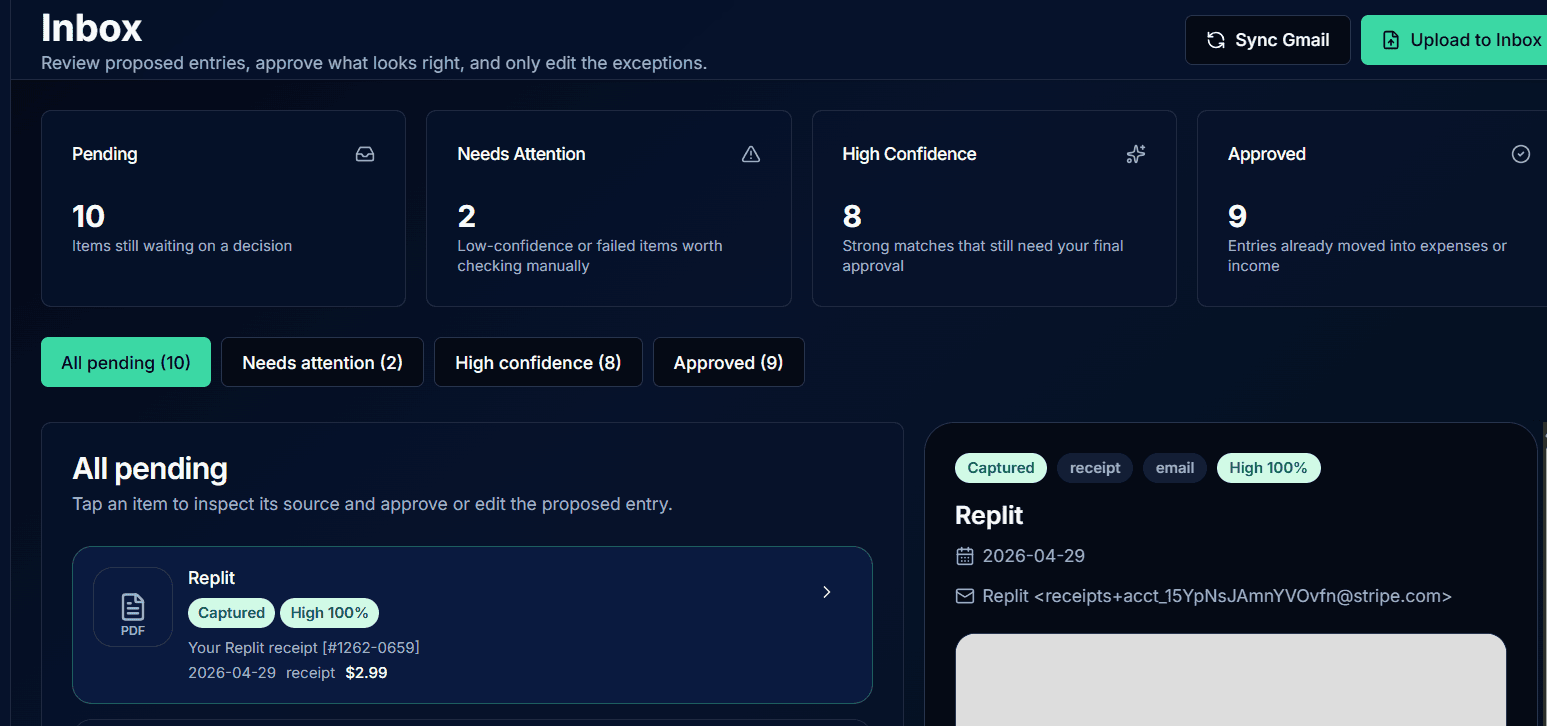Click 'Items still waiting on a decision' text
The height and width of the screenshot is (726, 1547).
(182, 246)
